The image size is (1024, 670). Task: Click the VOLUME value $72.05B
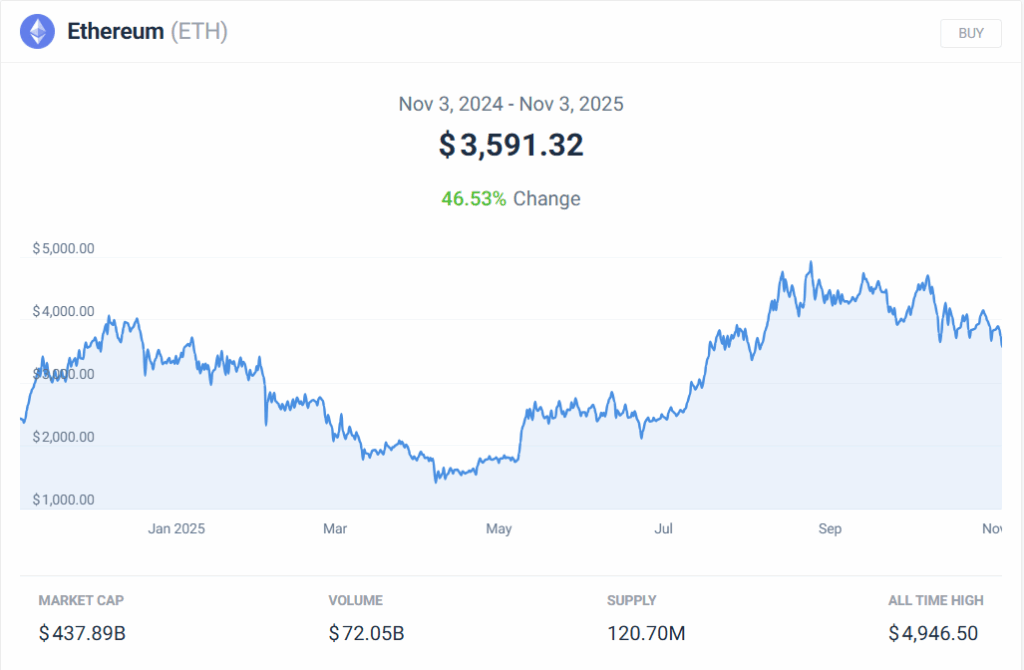366,633
